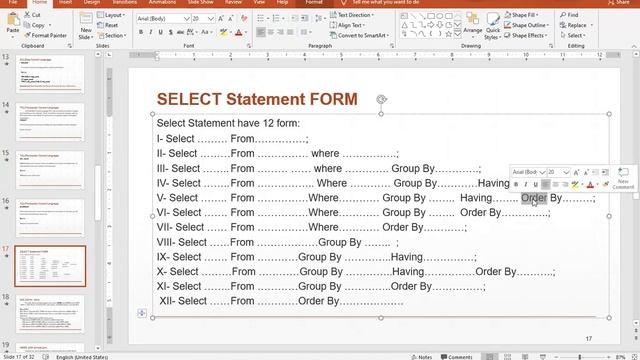Toggle bold in ribbon Font group

[x=141, y=32]
